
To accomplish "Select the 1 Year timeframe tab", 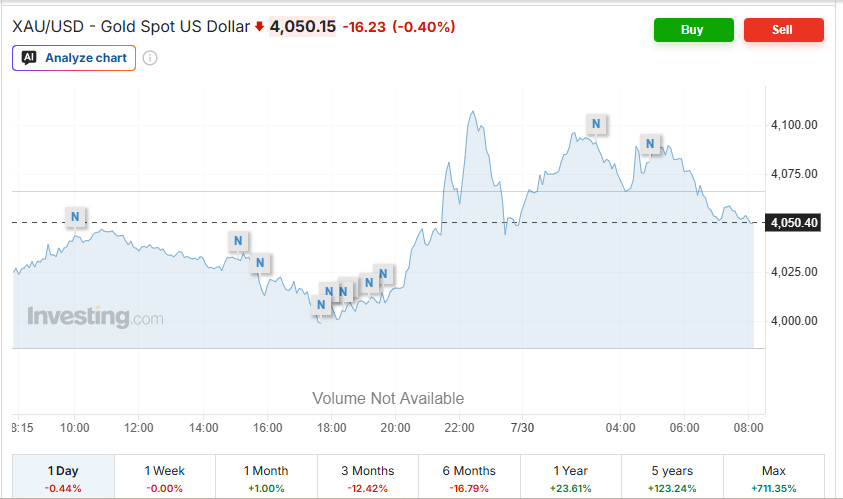I will pos(570,477).
